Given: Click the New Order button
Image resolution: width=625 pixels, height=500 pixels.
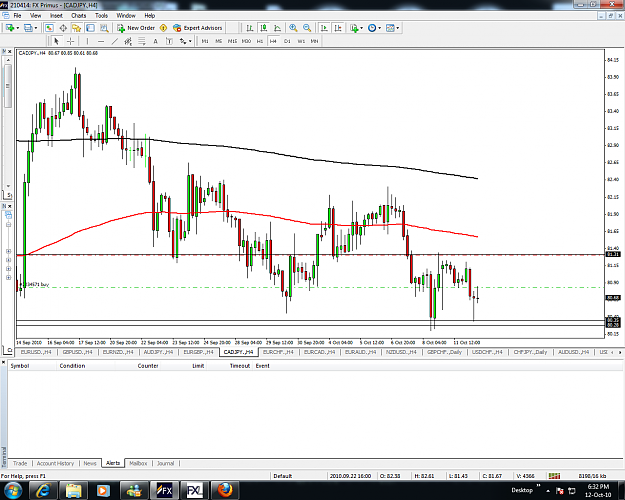Looking at the screenshot, I should tap(136, 28).
